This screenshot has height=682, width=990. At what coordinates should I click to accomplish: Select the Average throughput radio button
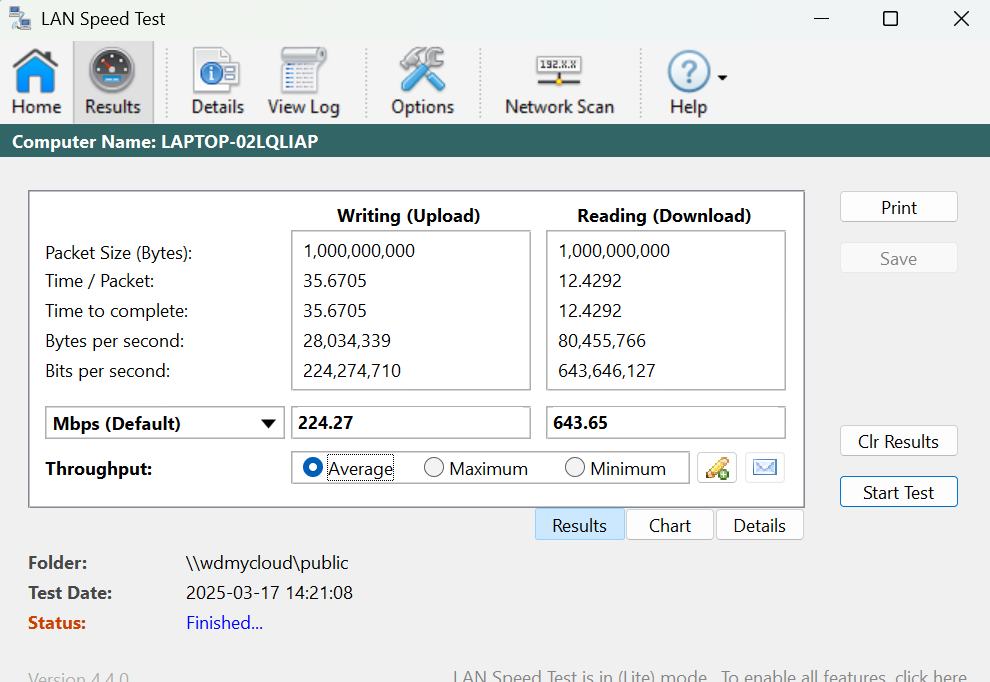(313, 468)
